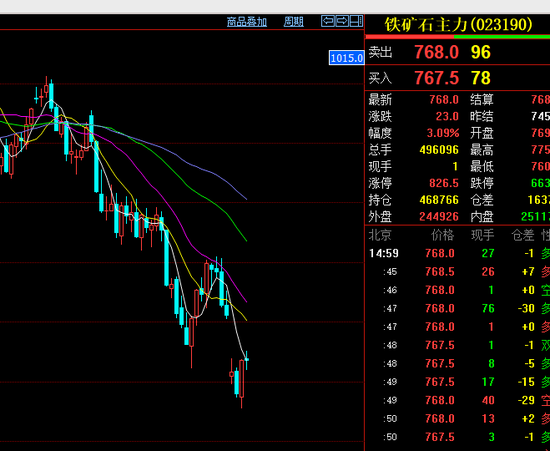
Task: Click the 买入 buy price 767.5
Action: click(x=436, y=78)
